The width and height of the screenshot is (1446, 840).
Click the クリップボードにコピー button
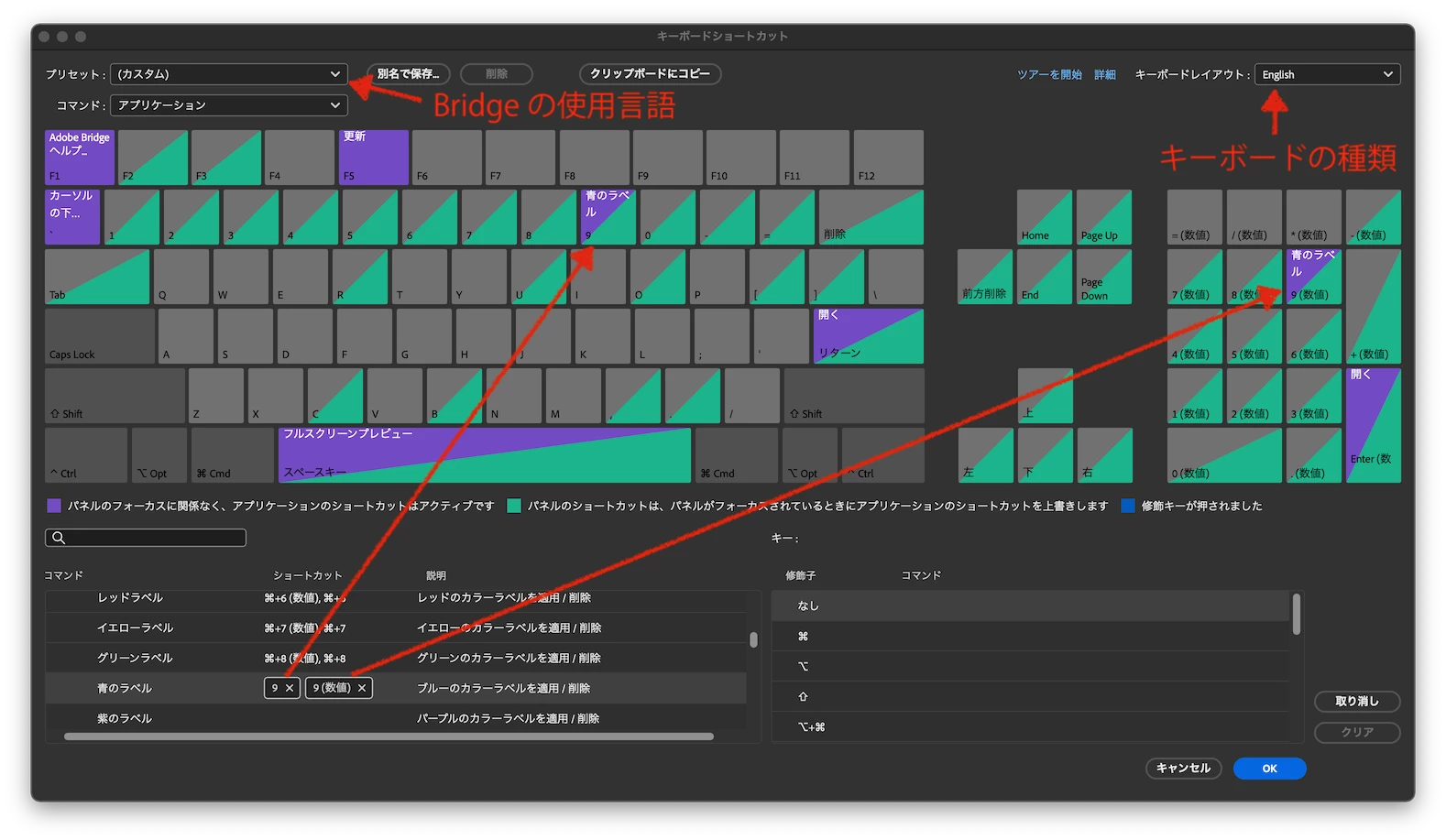coord(650,74)
